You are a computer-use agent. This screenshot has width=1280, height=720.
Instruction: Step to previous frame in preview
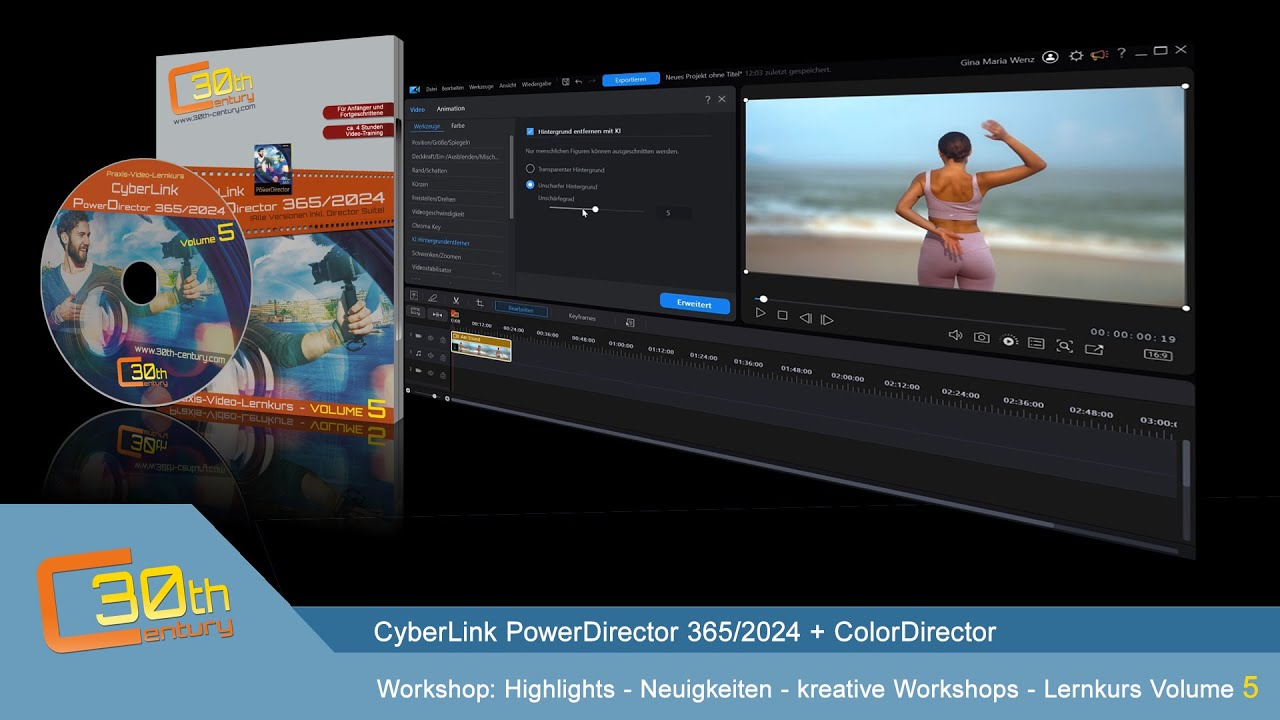pyautogui.click(x=806, y=318)
